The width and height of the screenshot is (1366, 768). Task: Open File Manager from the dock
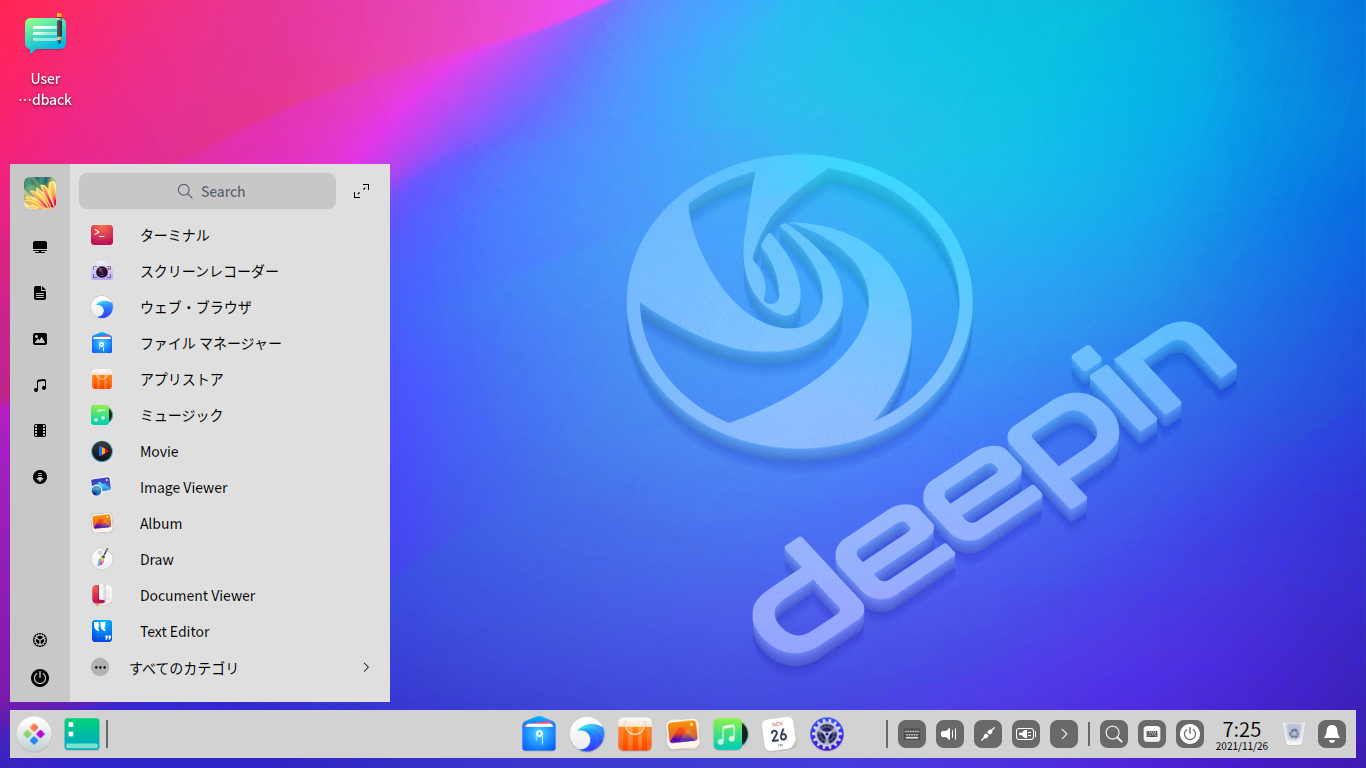539,734
